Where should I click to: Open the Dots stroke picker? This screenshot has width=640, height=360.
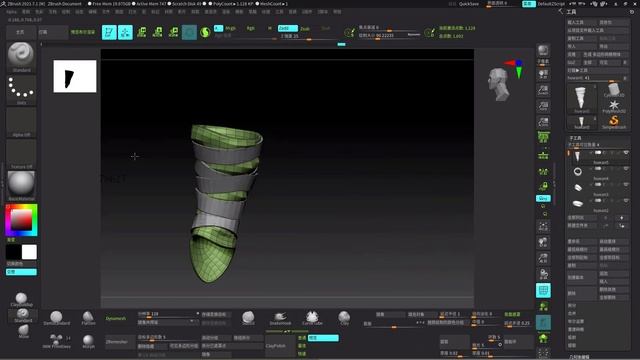click(x=21, y=90)
